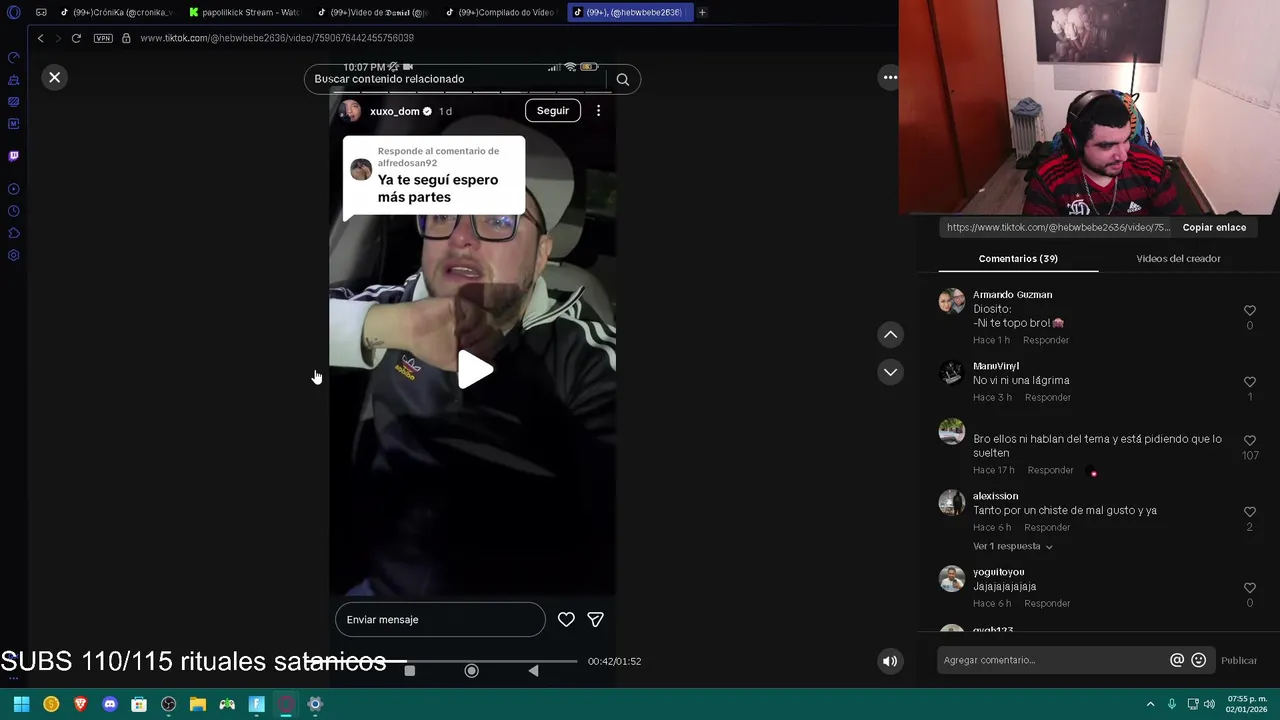Switch to the Compilado do Vídeo tab
1280x720 pixels.
click(500, 12)
